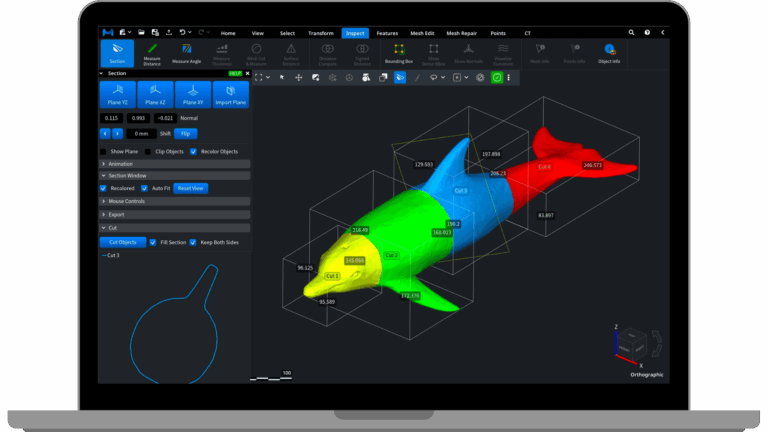Image resolution: width=768 pixels, height=432 pixels.
Task: Click the green checkmark icon in viewport toolbar
Action: click(497, 77)
